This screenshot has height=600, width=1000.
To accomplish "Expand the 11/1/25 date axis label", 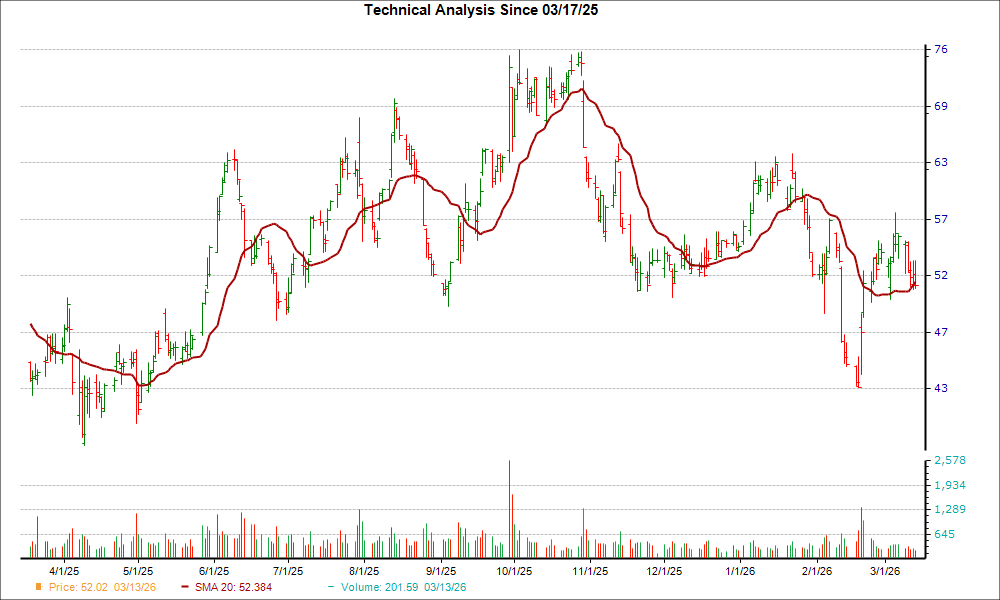I will [589, 570].
